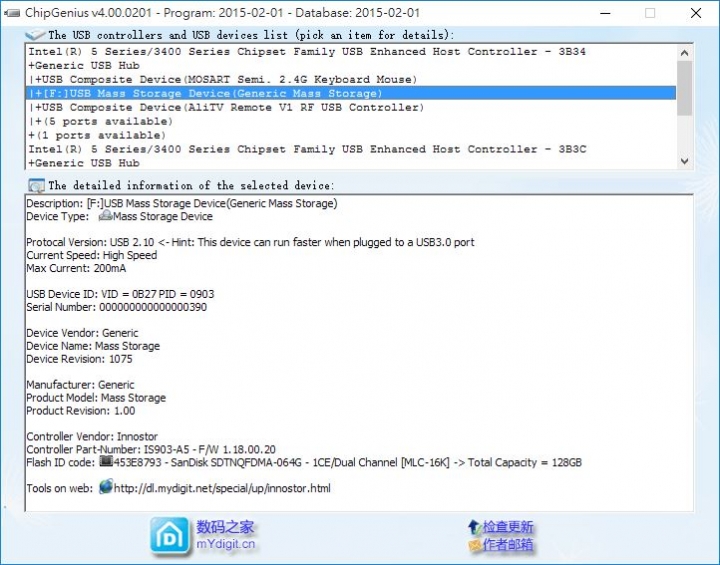Click the Current Speed: High Speed line
Screen dimensions: 720x565
coord(91,255)
